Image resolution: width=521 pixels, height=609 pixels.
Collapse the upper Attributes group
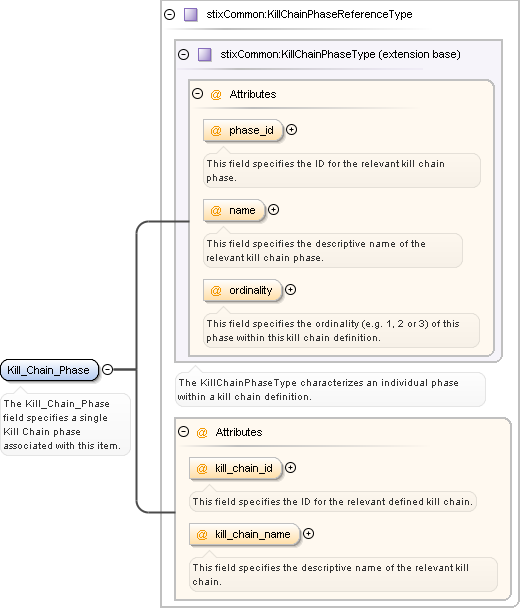[197, 94]
